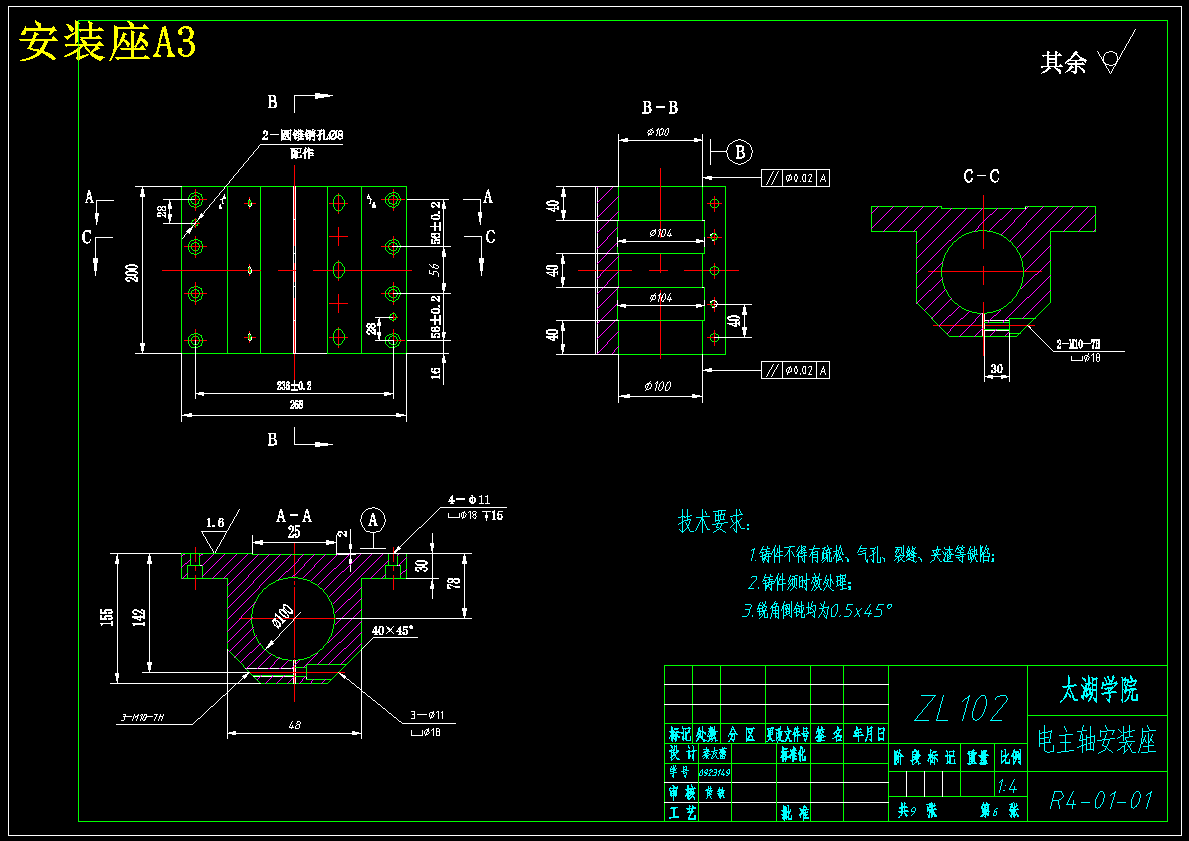Select the scale value "1:4"

[x=1008, y=786]
